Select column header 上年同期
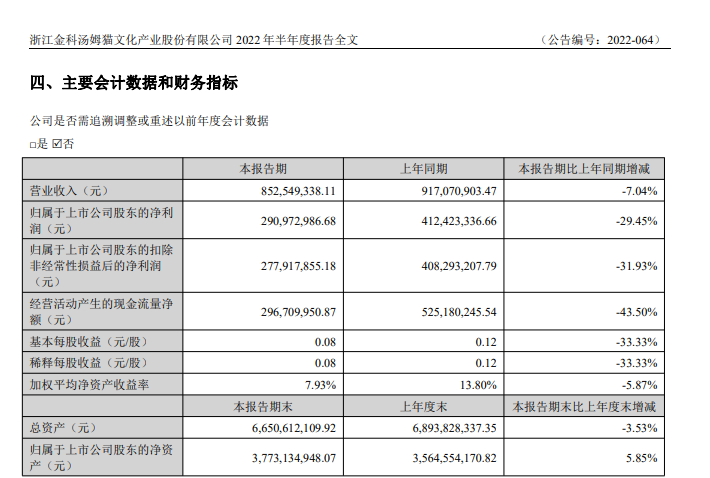The height and width of the screenshot is (478, 710). 424,169
